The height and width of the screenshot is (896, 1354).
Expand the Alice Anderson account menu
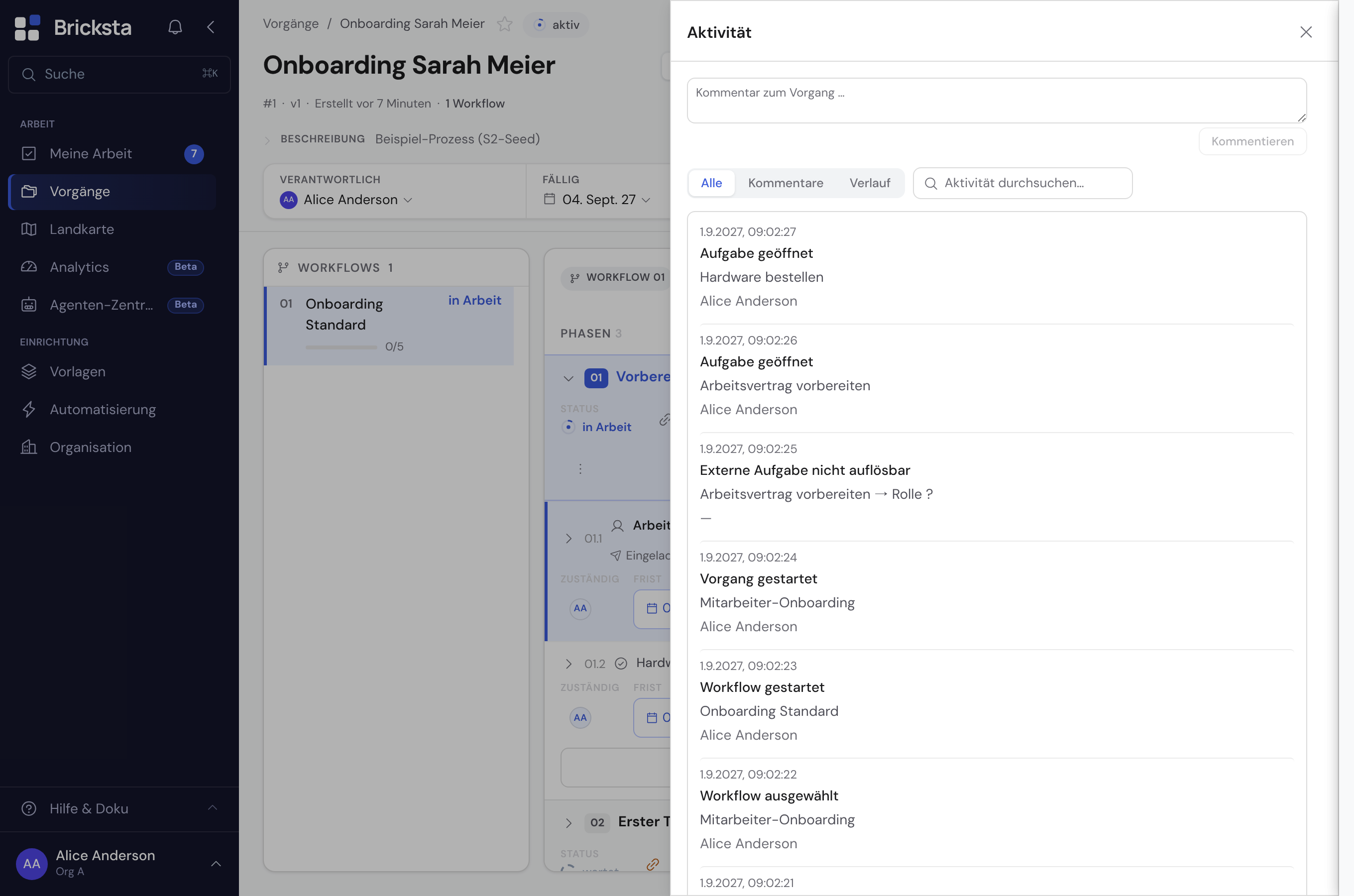pos(216,864)
